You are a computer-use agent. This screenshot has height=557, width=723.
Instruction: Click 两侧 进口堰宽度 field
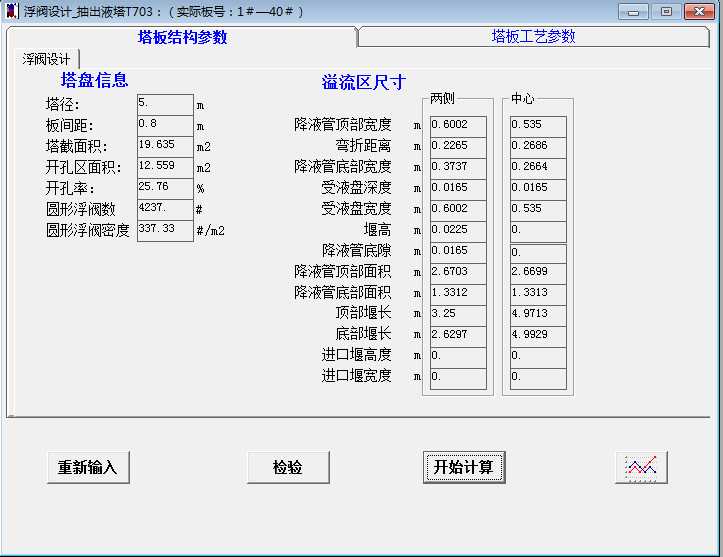(458, 379)
